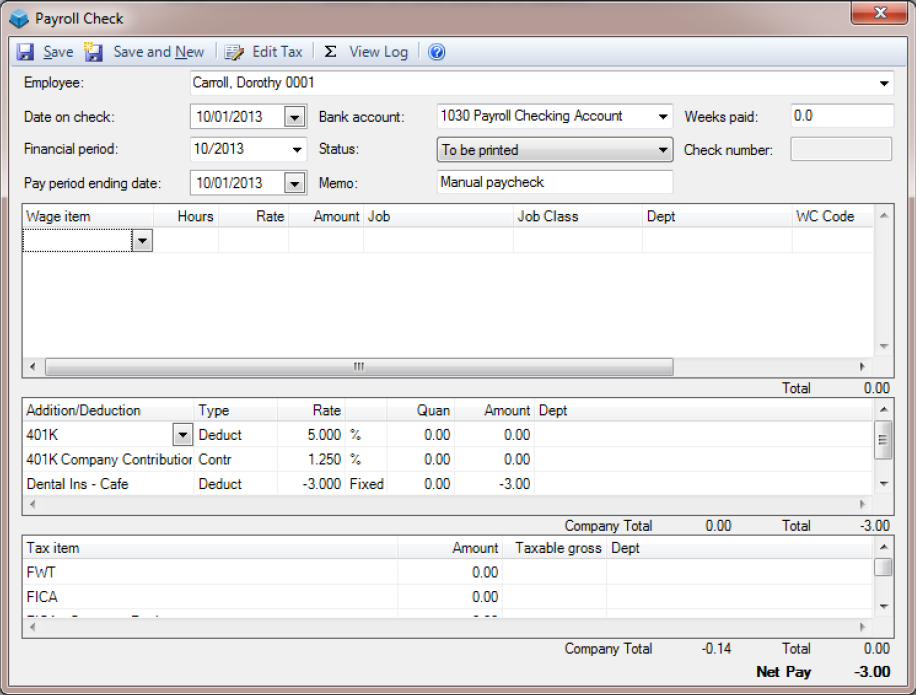Screen dimensions: 916x695
Task: Open the Status dropdown showing To be printed
Action: (x=663, y=150)
